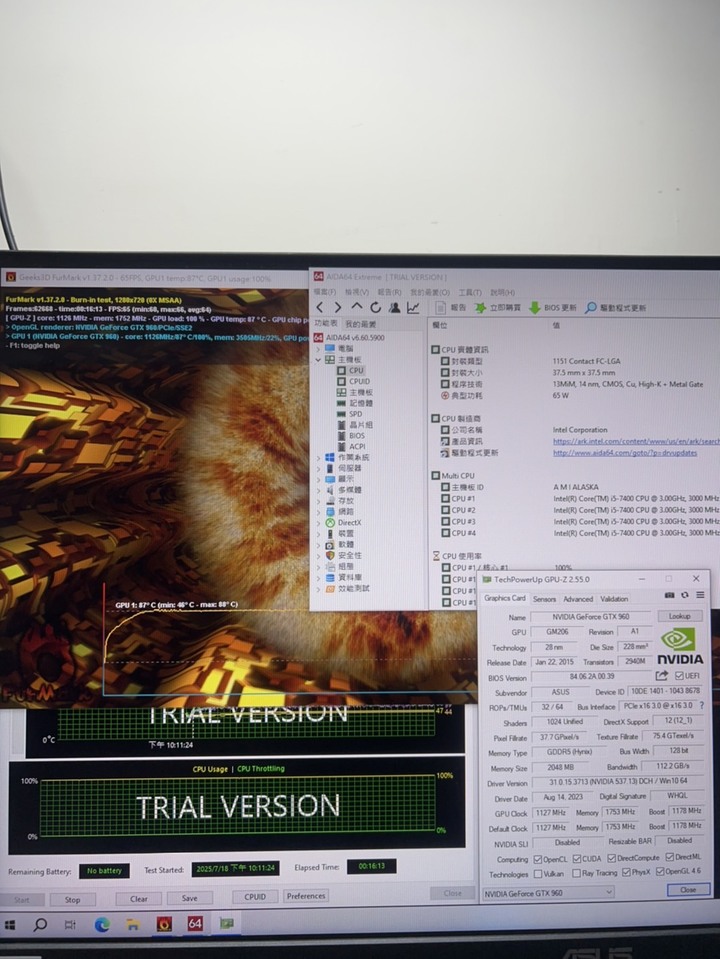Toggle OpenGL 4.6 checkbox in GPU-Z

click(660, 872)
